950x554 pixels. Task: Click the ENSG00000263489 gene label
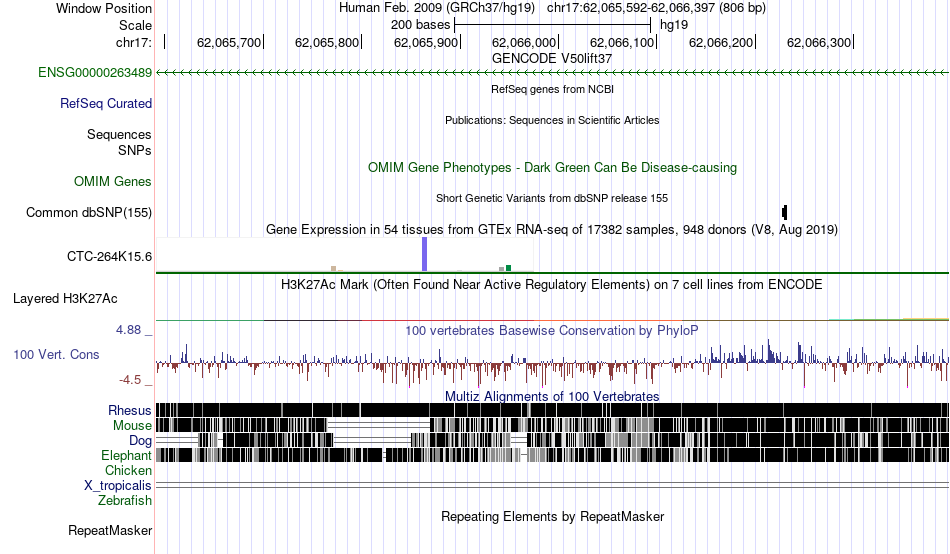[x=95, y=73]
